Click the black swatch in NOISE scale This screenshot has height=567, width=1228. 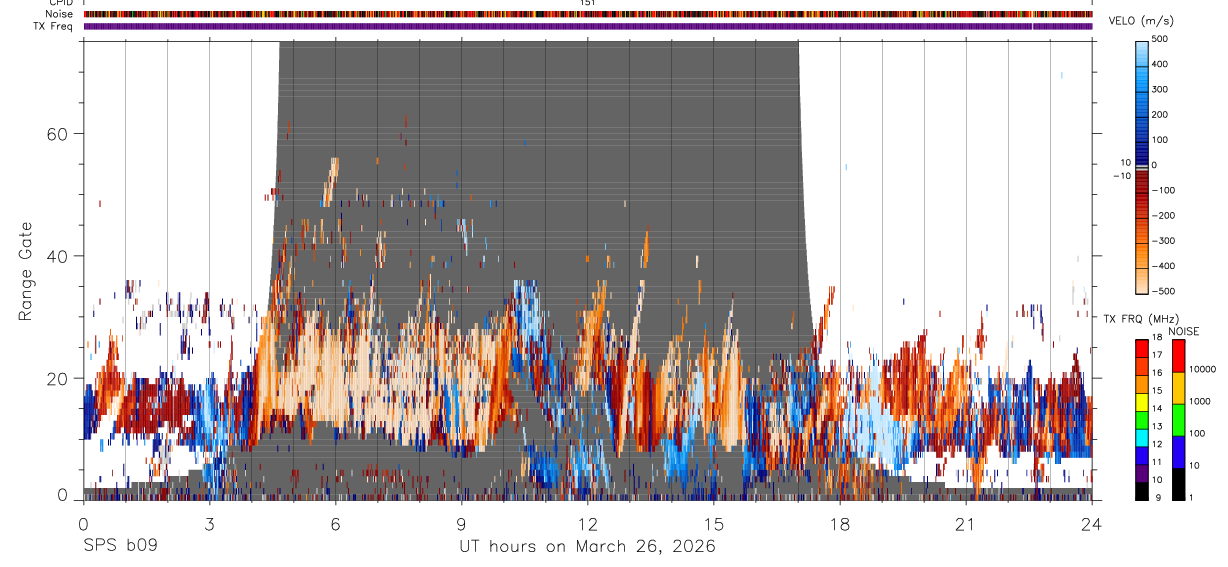(x=1178, y=484)
